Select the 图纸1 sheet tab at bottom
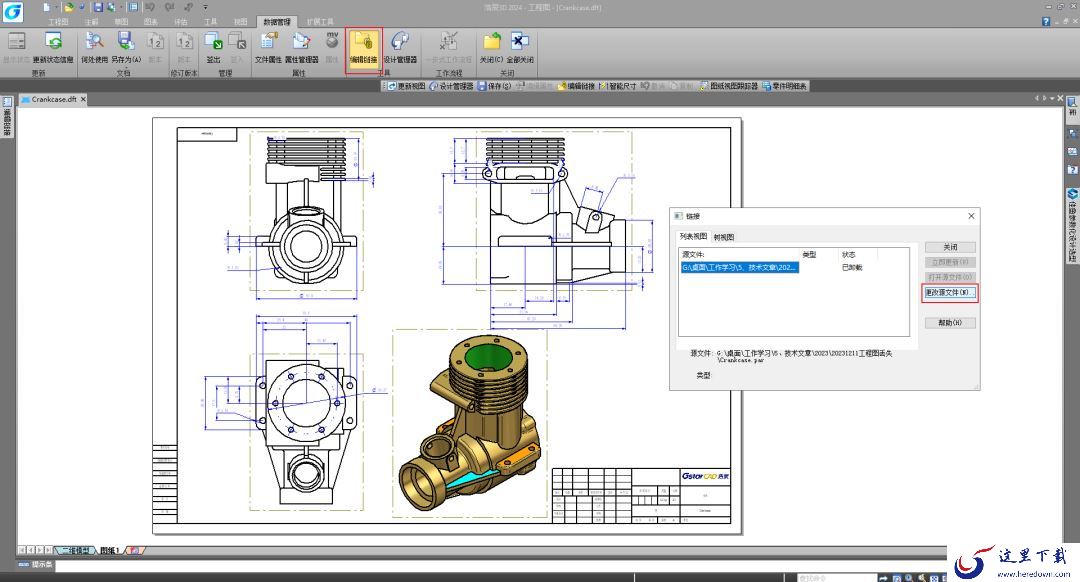 point(110,550)
